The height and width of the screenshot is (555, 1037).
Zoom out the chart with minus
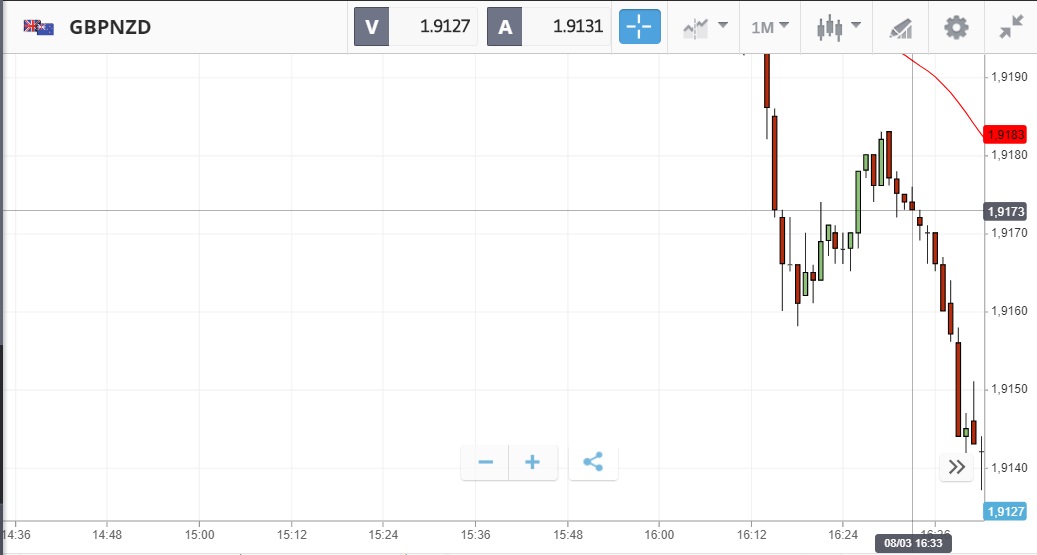tap(485, 462)
